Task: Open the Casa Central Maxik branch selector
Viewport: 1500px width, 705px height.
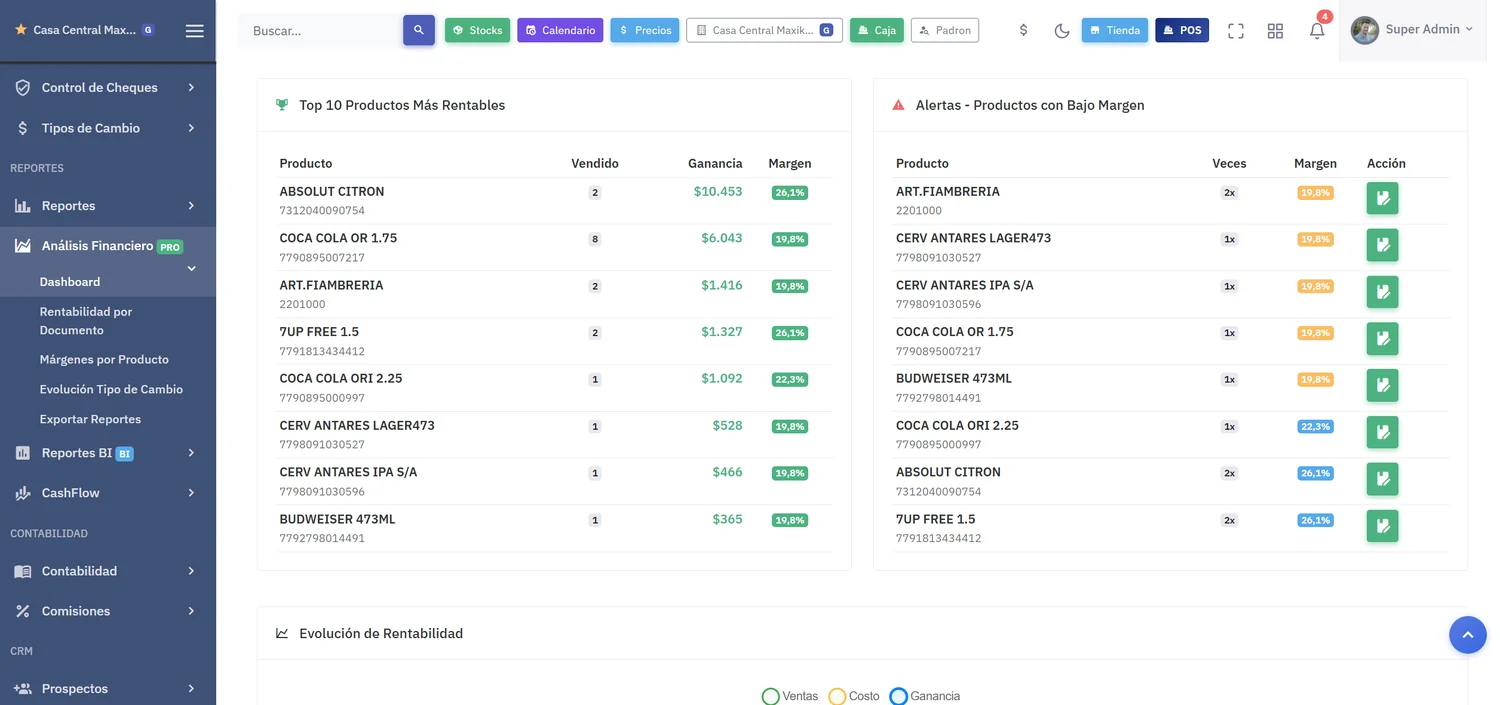Action: click(764, 30)
